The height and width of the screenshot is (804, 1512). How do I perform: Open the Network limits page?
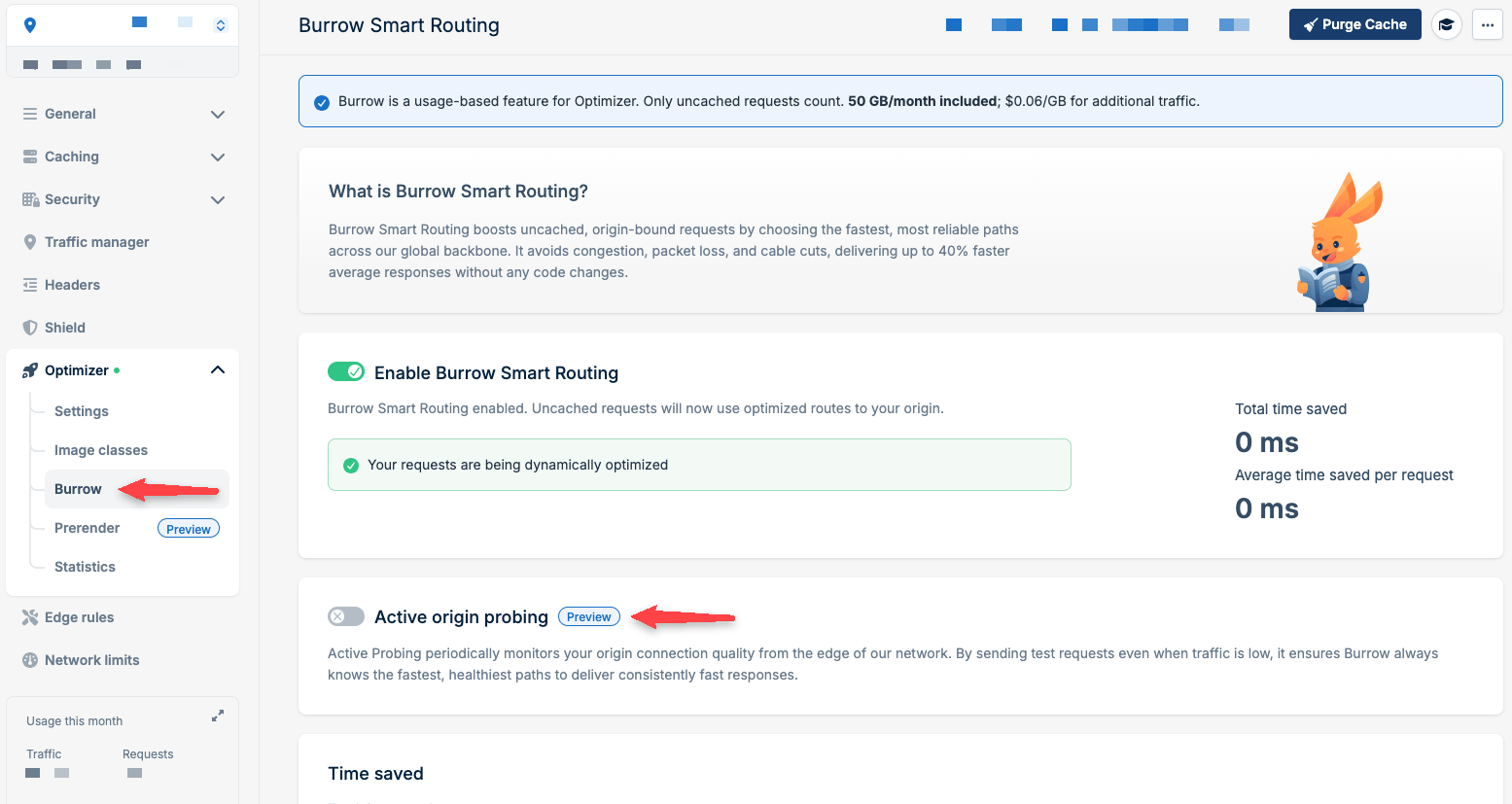92,660
